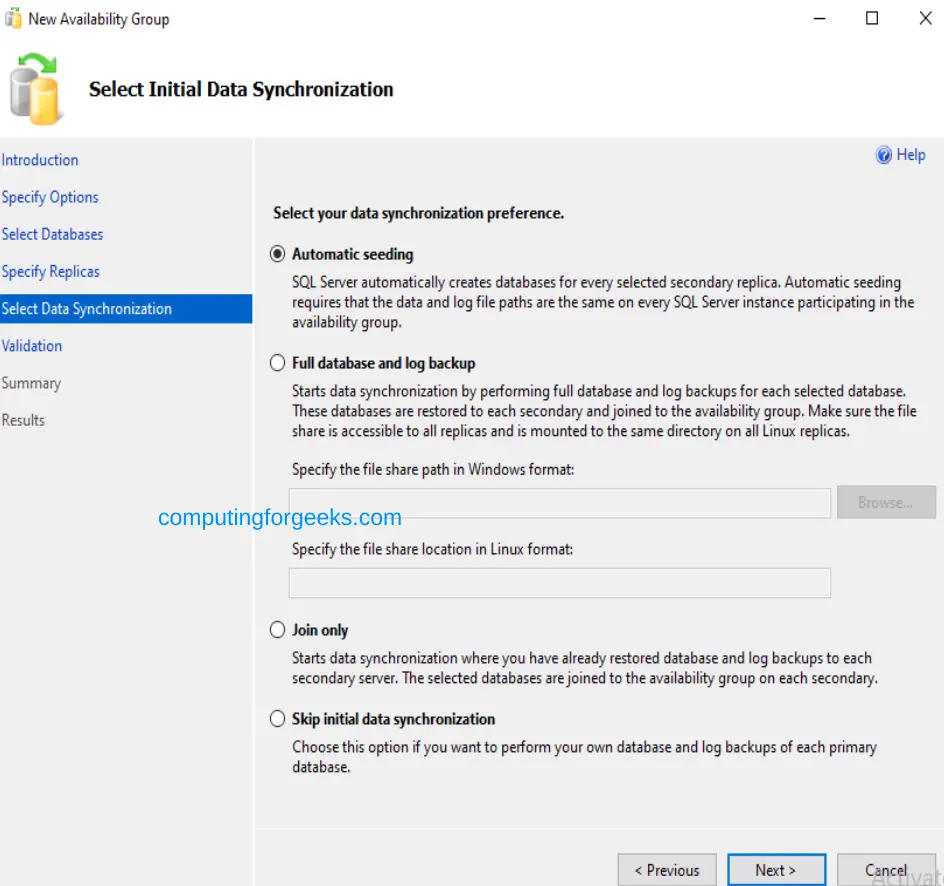Open the Specify Options page

pos(50,197)
